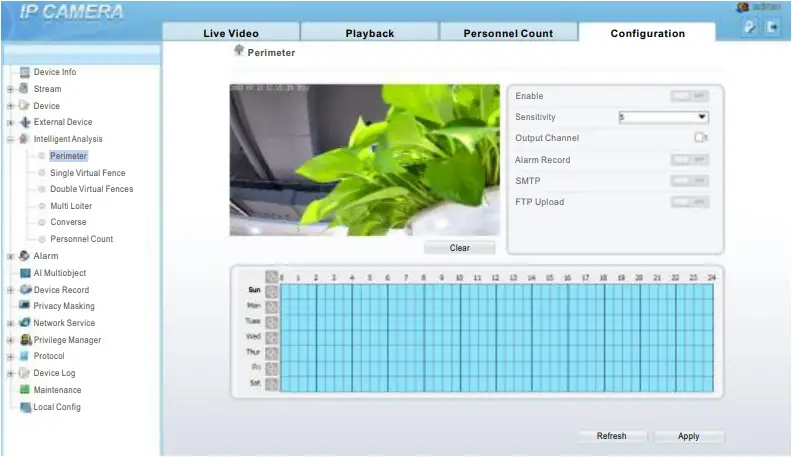Click the Privilege Manager icon
Viewport: 792px width, 457px height.
25,340
